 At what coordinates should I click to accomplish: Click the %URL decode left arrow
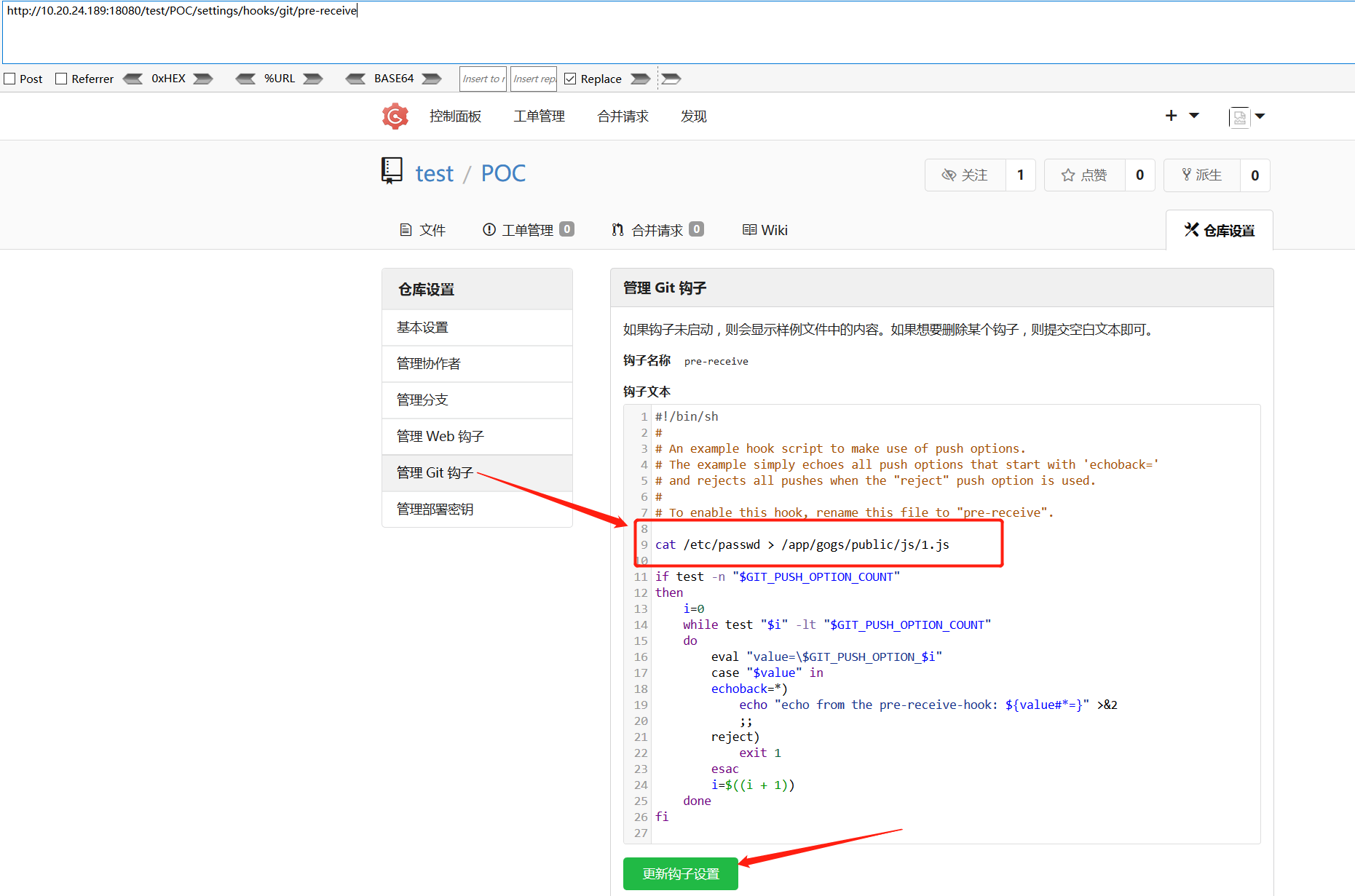(245, 79)
